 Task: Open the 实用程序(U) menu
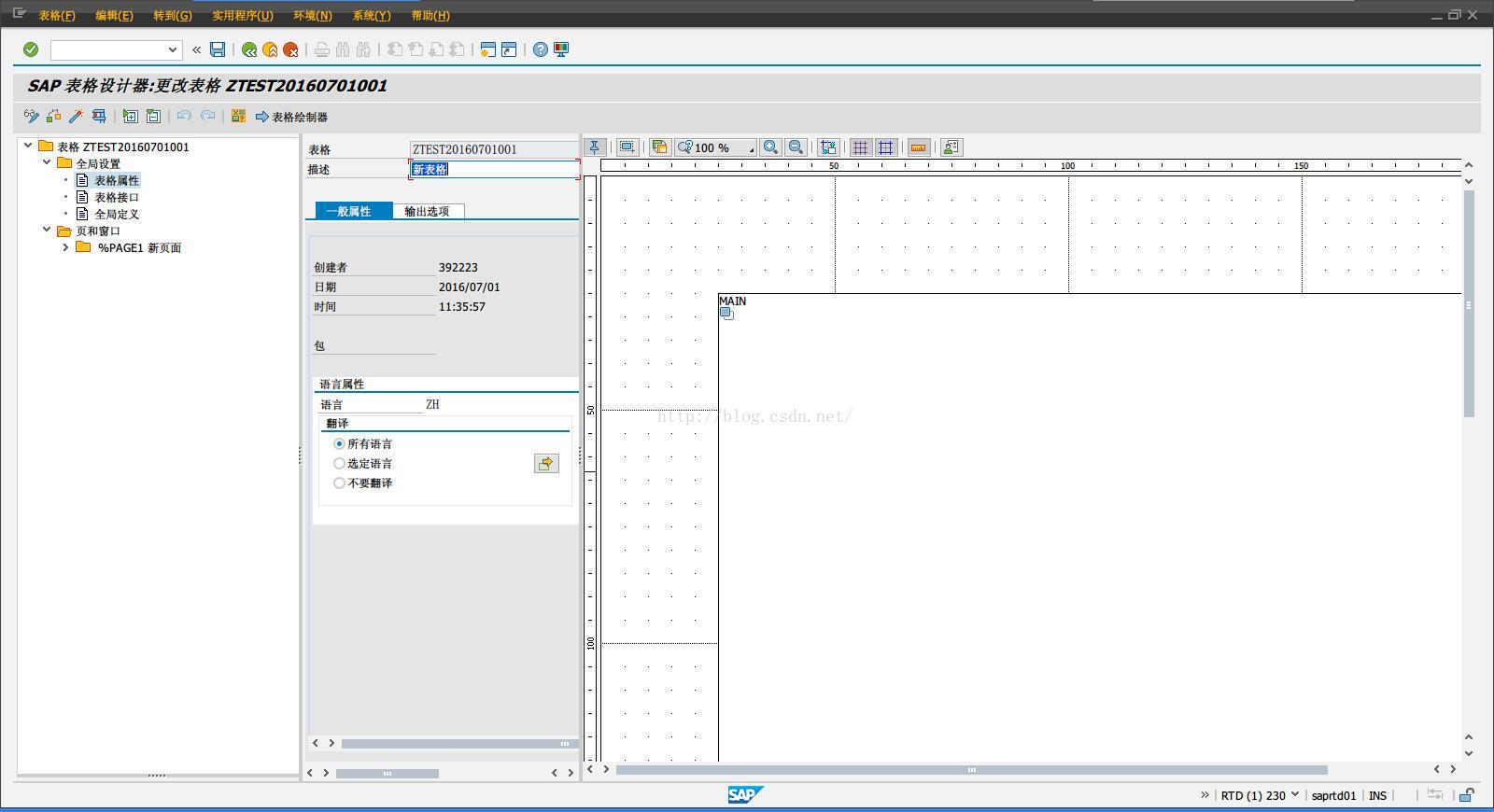(x=243, y=16)
